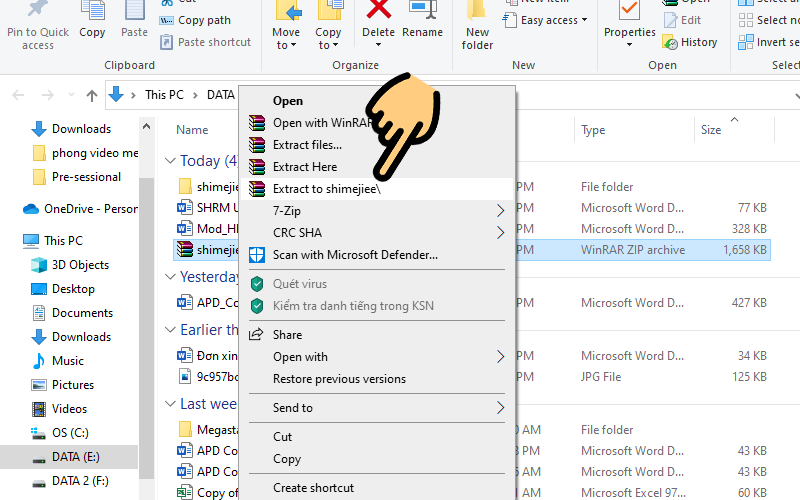Expand the Open with submenu
800x500 pixels.
(x=377, y=357)
